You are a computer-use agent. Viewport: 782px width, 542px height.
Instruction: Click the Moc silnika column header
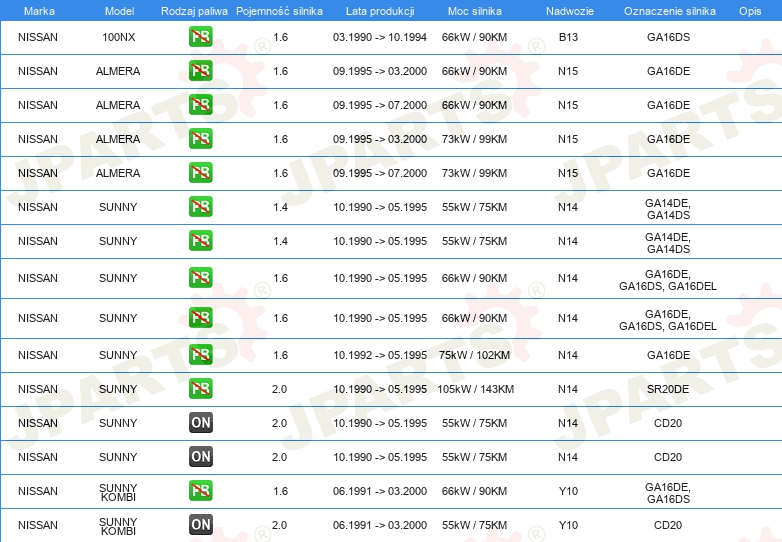[474, 11]
